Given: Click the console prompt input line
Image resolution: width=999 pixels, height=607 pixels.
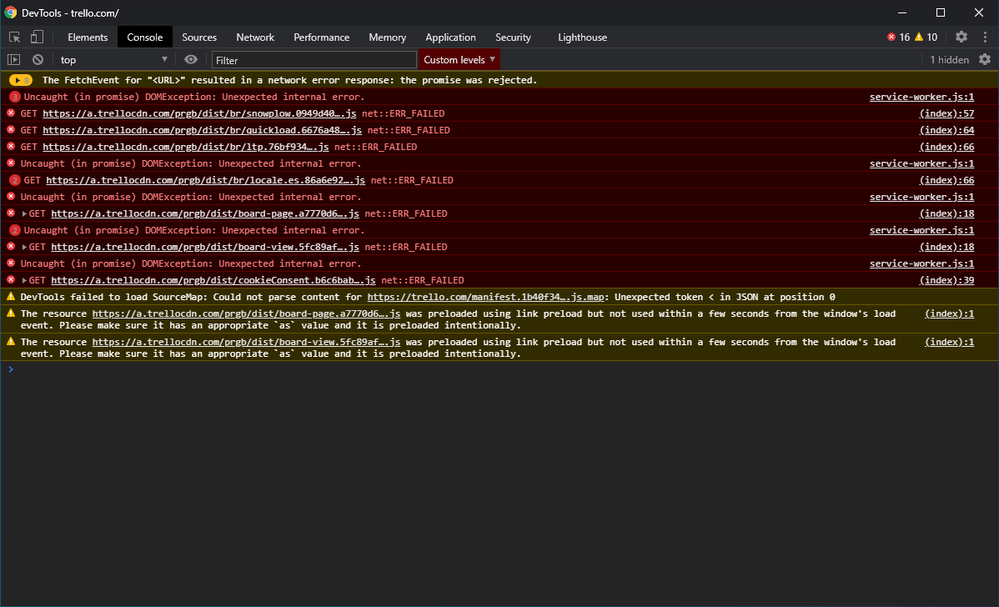Looking at the screenshot, I should 500,369.
